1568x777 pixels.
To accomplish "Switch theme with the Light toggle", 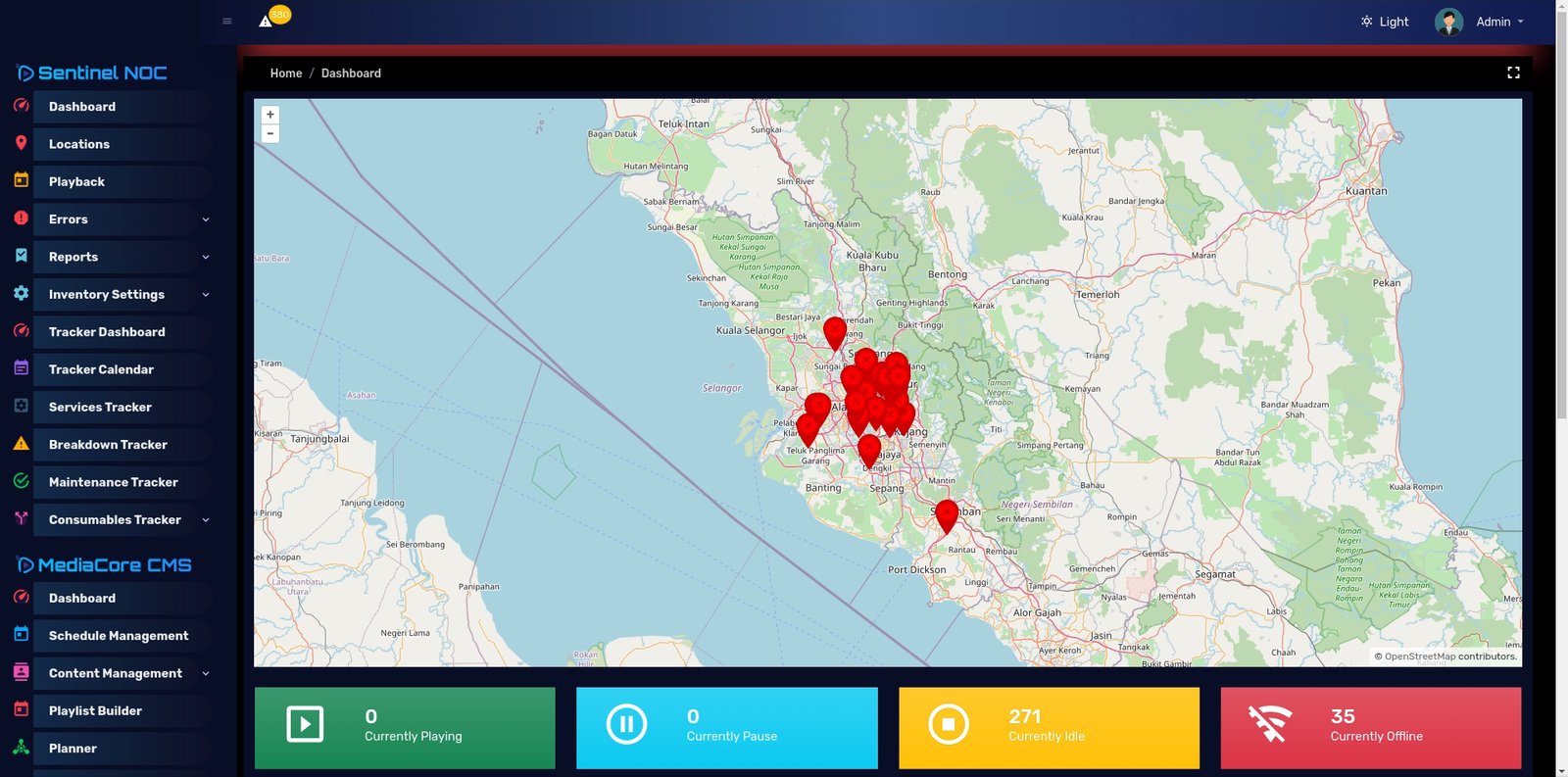I will 1384,22.
